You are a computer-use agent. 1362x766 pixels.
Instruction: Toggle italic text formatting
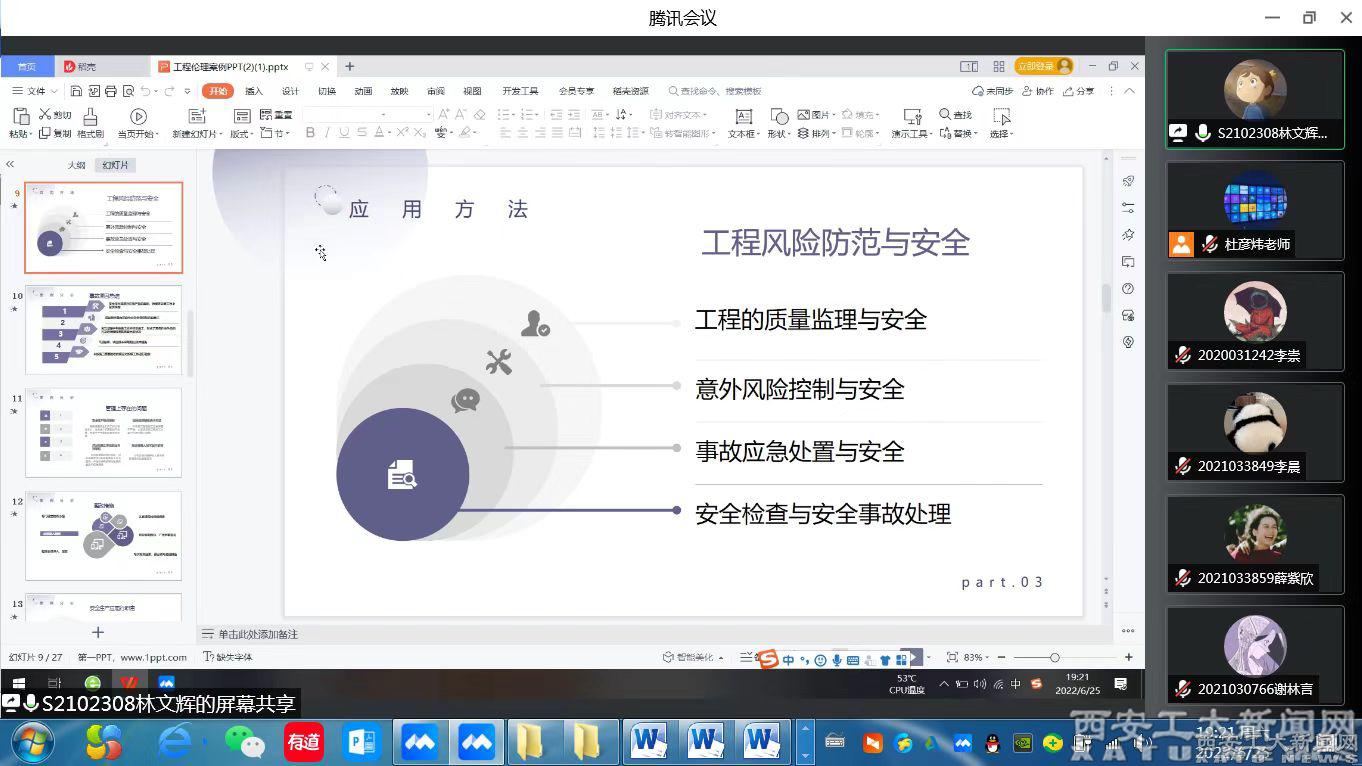click(x=327, y=133)
